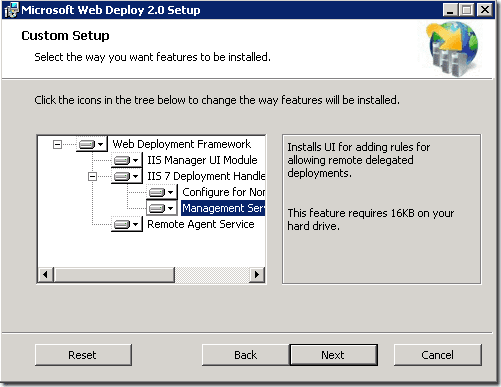Open Configure for Non install-option dropdown

click(x=162, y=192)
